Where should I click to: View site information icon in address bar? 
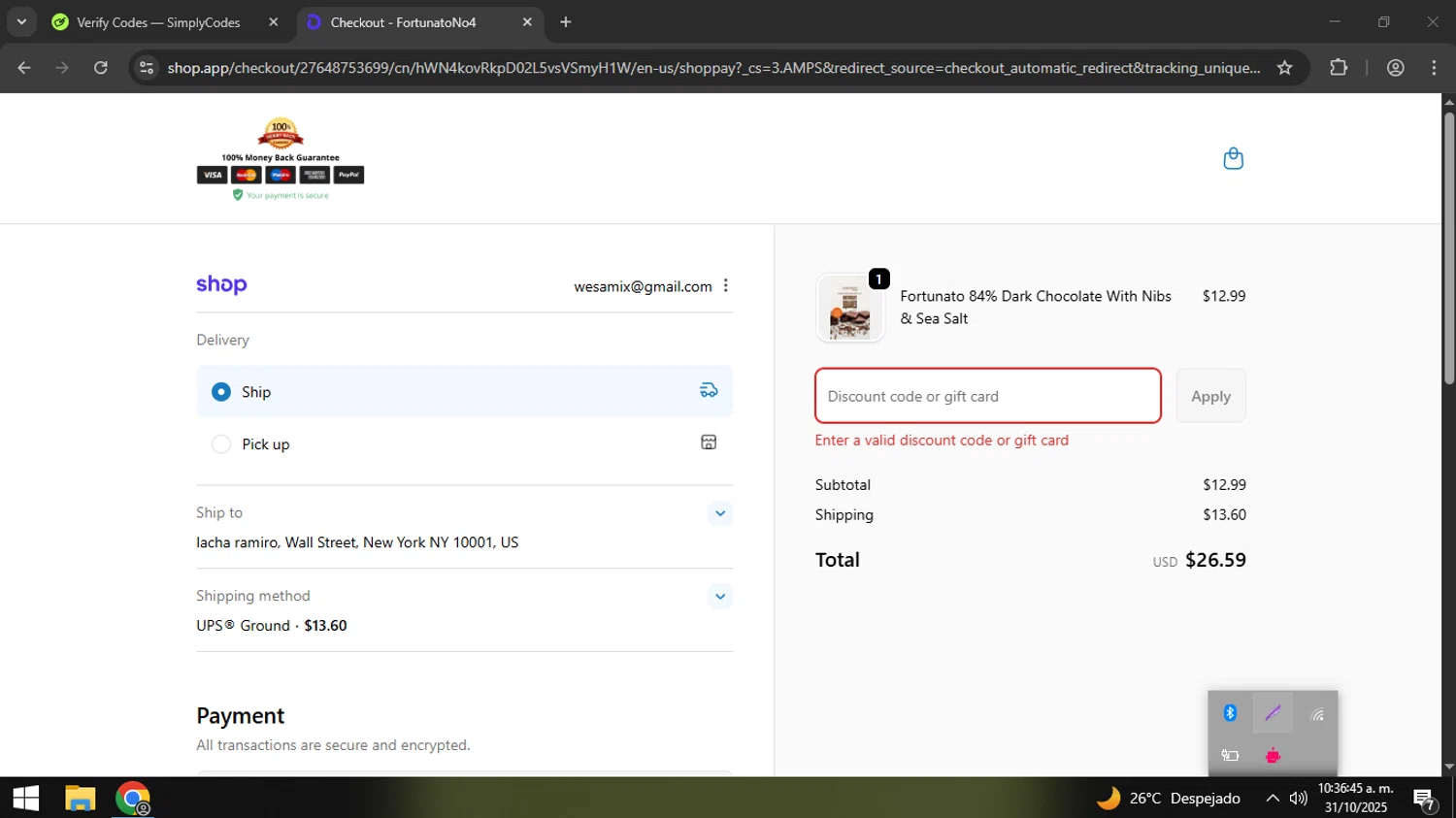click(x=147, y=67)
